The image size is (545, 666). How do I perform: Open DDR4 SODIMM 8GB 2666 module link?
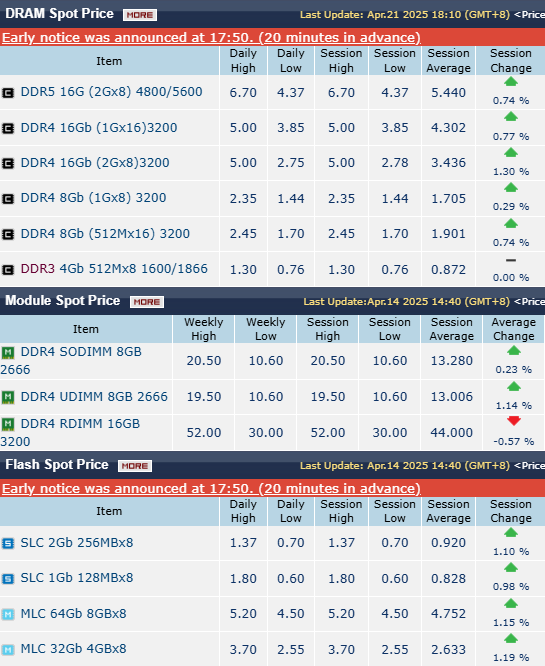coord(71,361)
